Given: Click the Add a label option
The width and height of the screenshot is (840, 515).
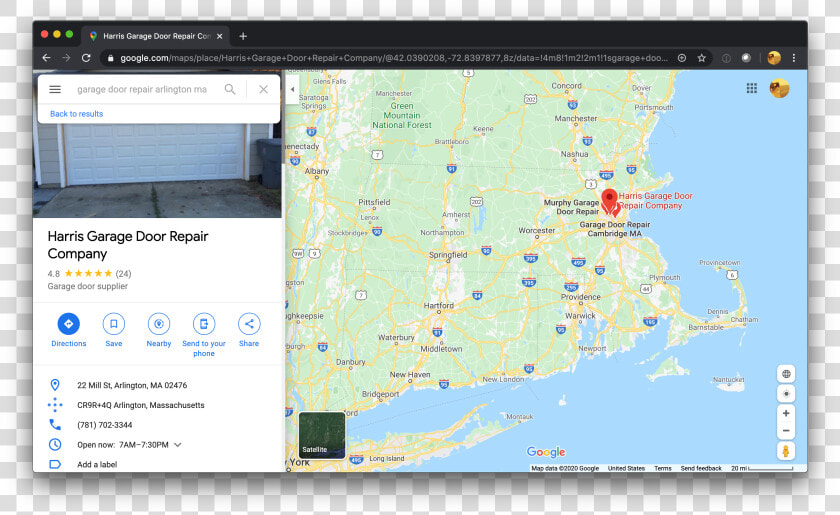Looking at the screenshot, I should [x=97, y=464].
